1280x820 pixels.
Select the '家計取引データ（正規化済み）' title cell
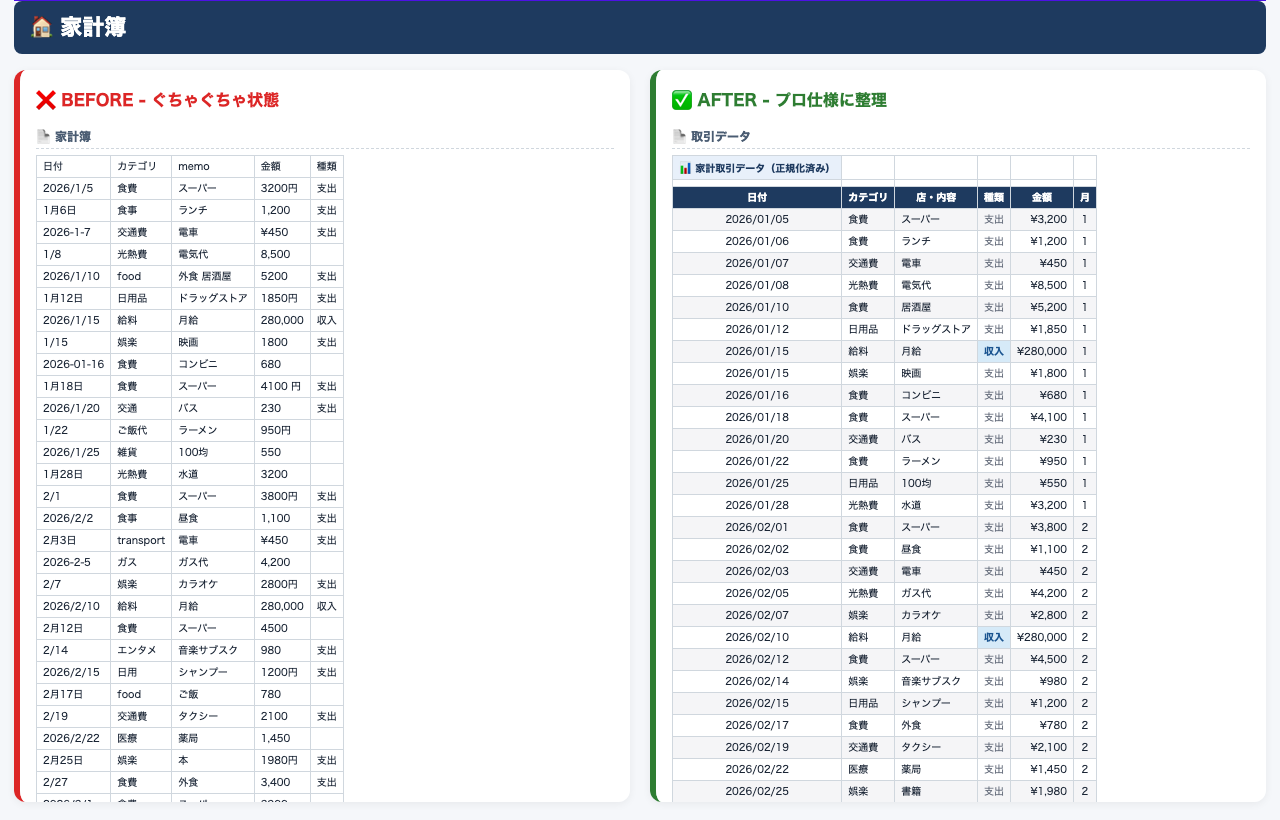click(x=757, y=168)
